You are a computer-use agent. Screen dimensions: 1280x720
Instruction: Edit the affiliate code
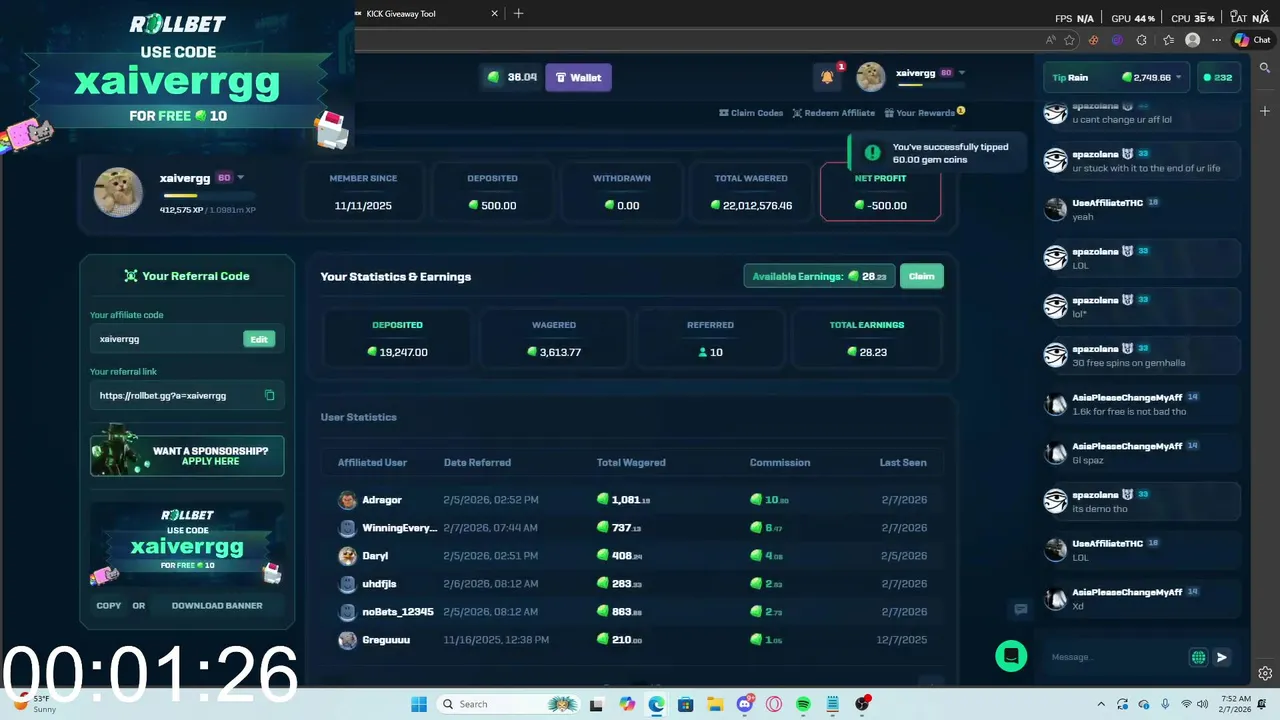pyautogui.click(x=259, y=339)
